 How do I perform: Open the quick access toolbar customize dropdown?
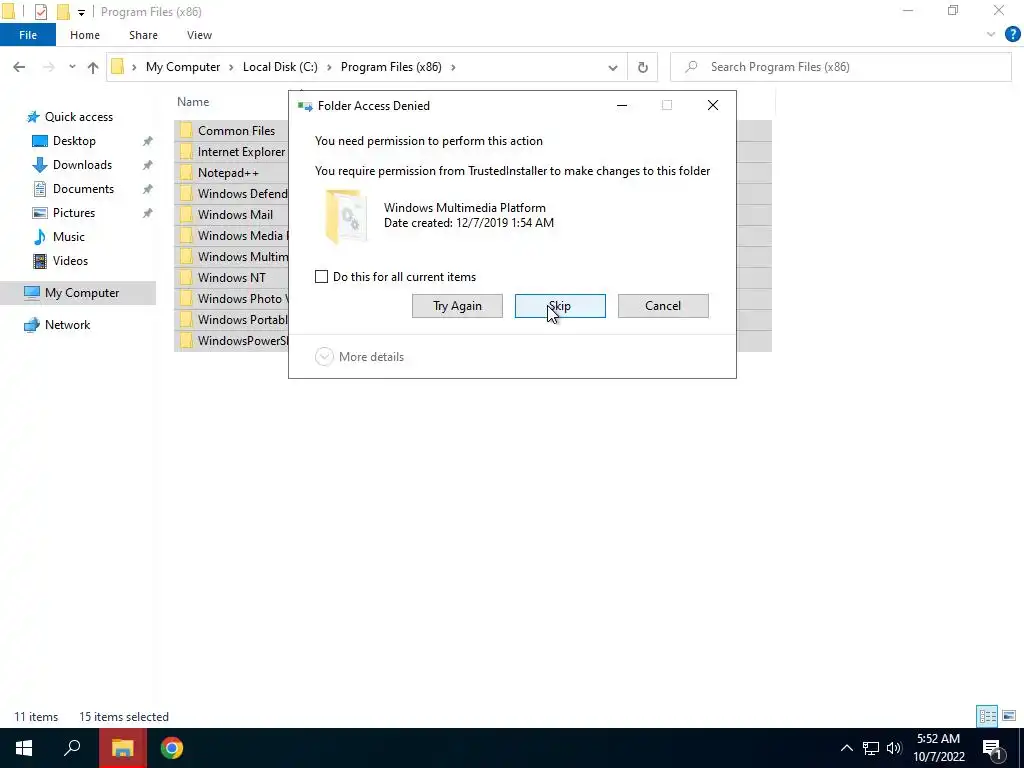point(81,12)
